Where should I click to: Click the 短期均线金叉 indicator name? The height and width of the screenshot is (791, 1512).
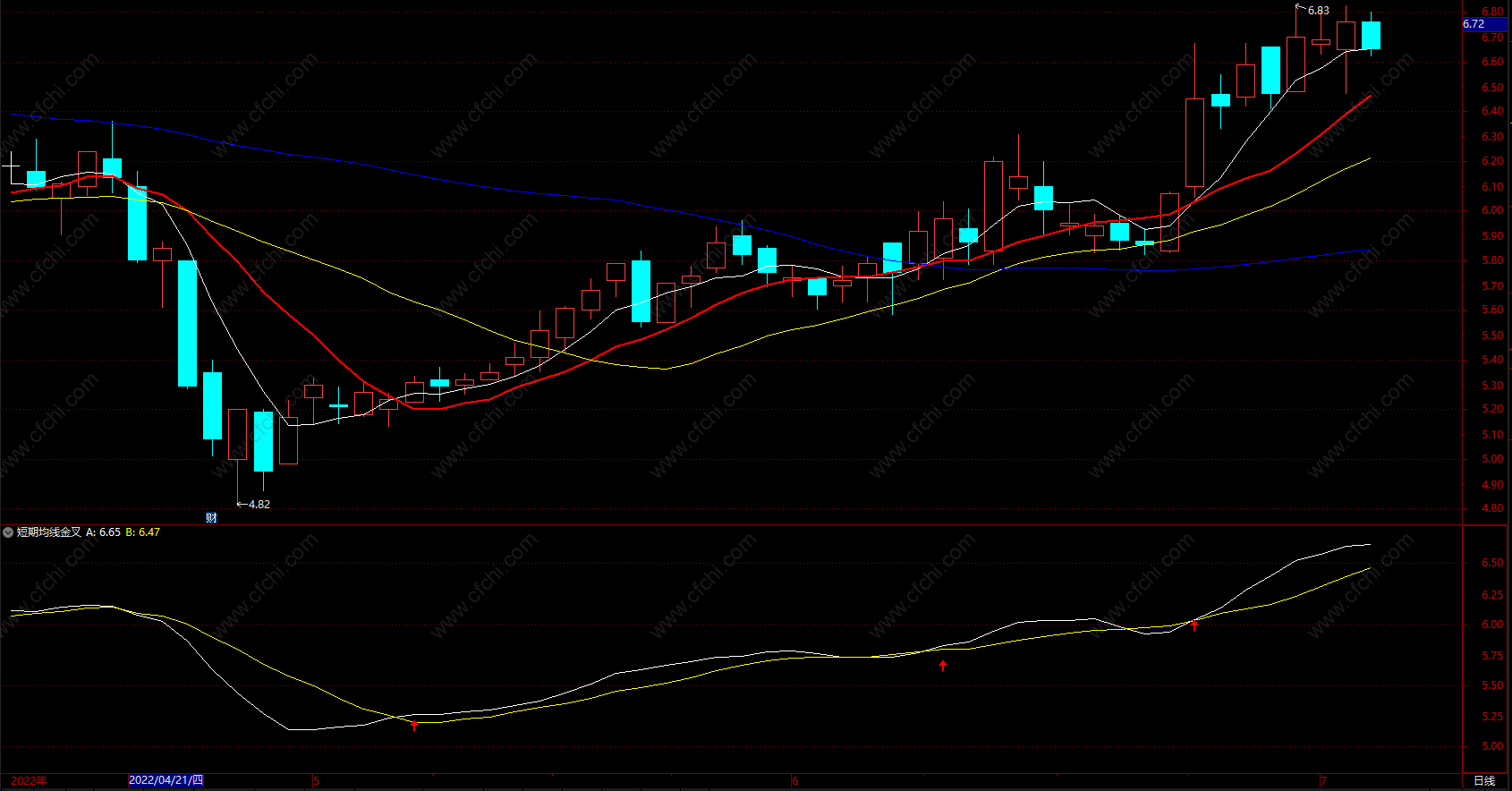click(49, 532)
